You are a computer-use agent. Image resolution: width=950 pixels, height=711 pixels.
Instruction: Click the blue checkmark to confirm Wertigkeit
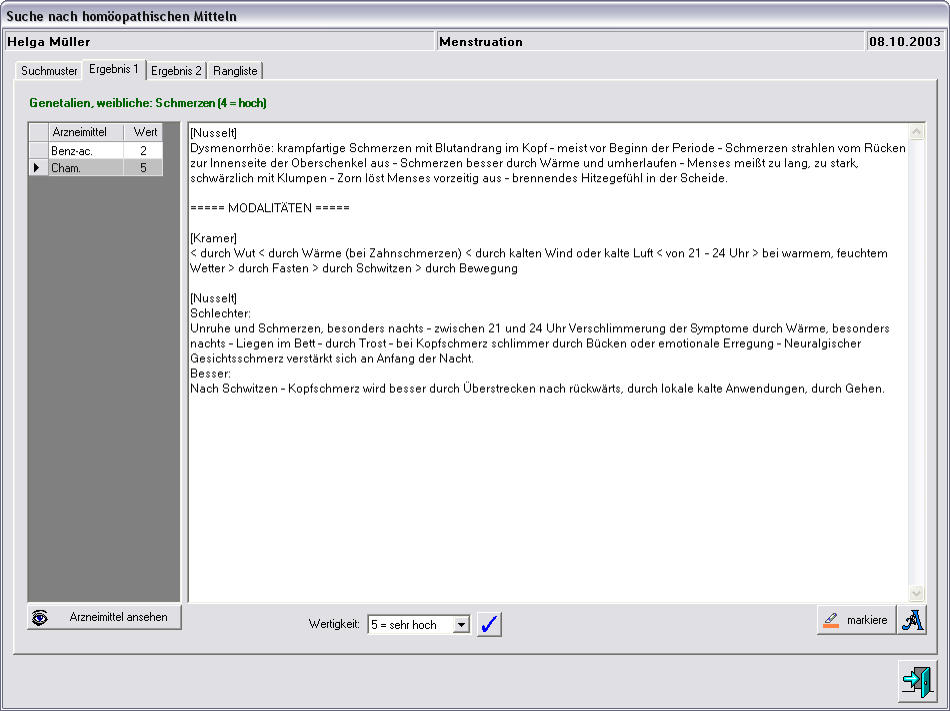489,624
